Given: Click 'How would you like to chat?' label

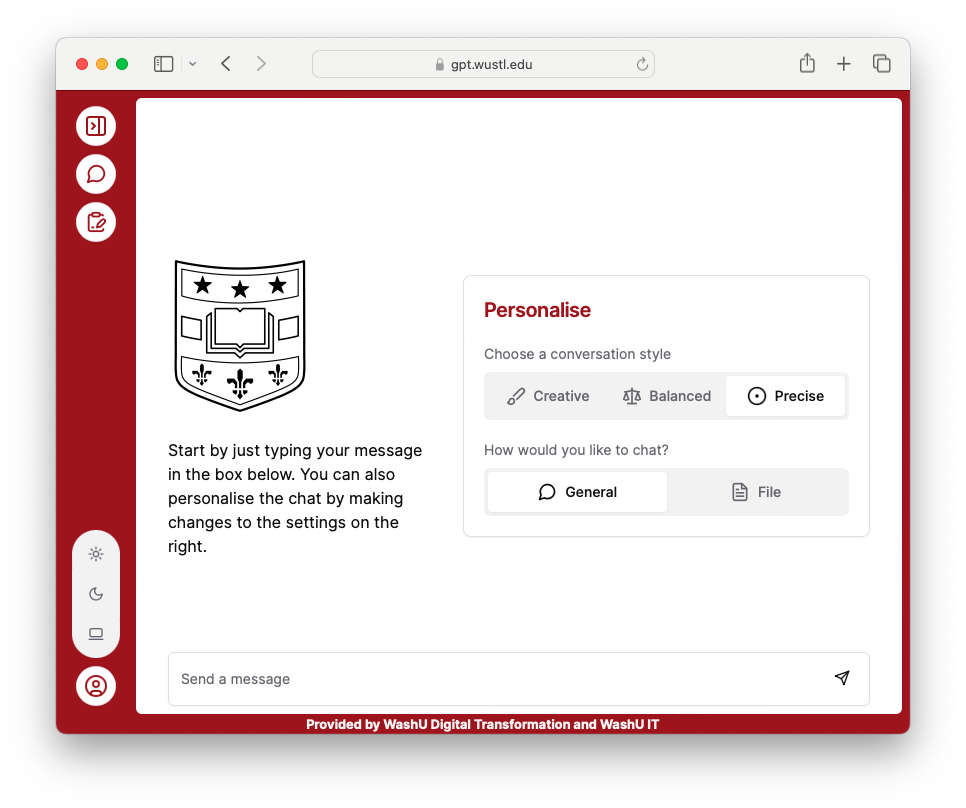Looking at the screenshot, I should coord(576,450).
